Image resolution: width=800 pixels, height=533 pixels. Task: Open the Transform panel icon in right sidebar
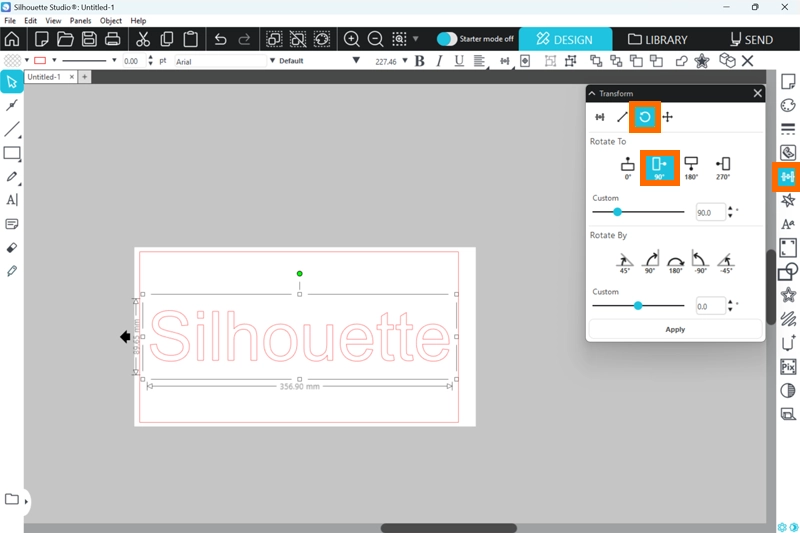click(x=787, y=177)
